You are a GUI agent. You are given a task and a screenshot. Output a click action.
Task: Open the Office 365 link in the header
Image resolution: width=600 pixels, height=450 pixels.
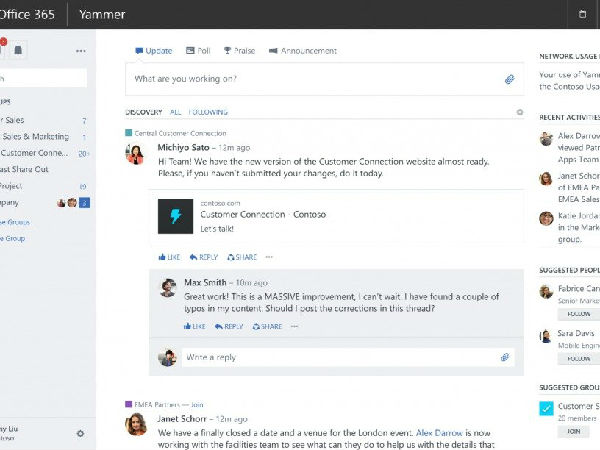coord(27,15)
